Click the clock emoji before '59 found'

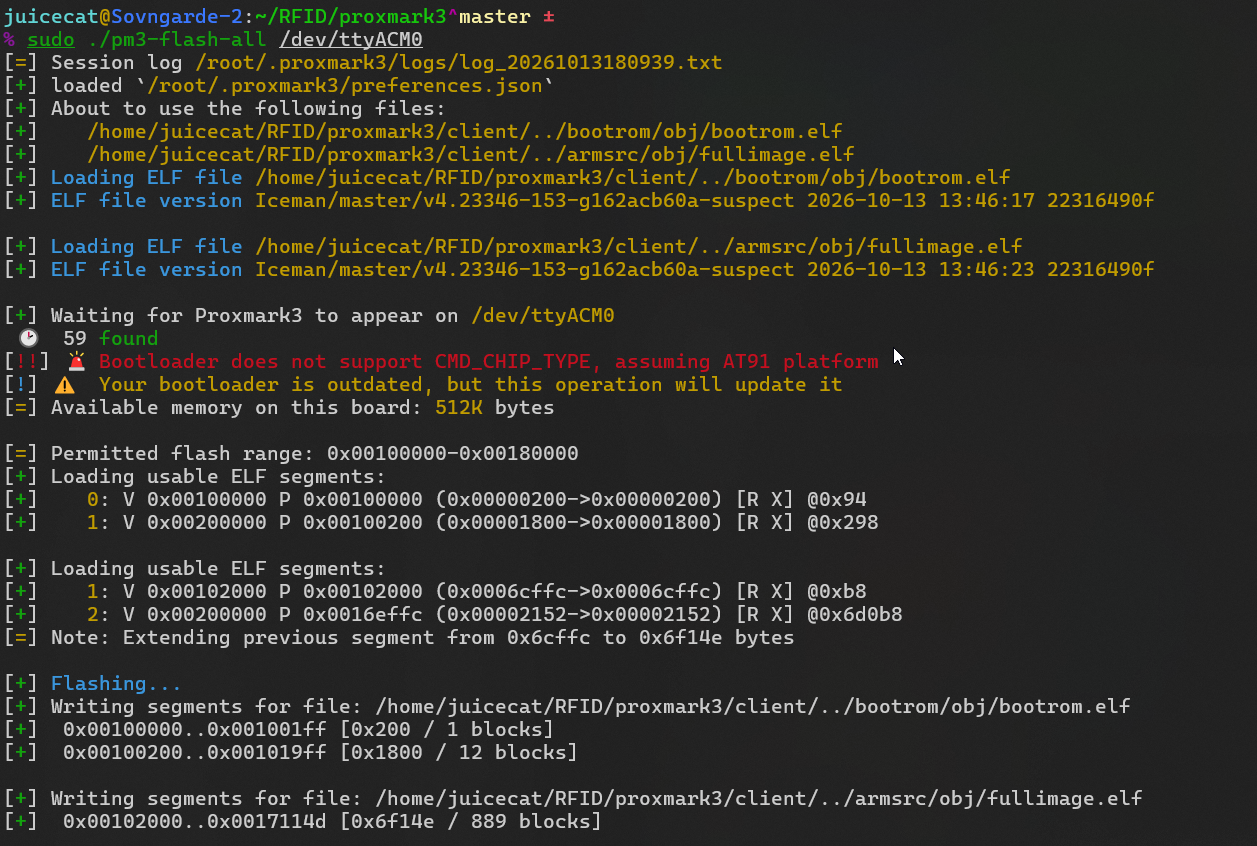pos(29,338)
